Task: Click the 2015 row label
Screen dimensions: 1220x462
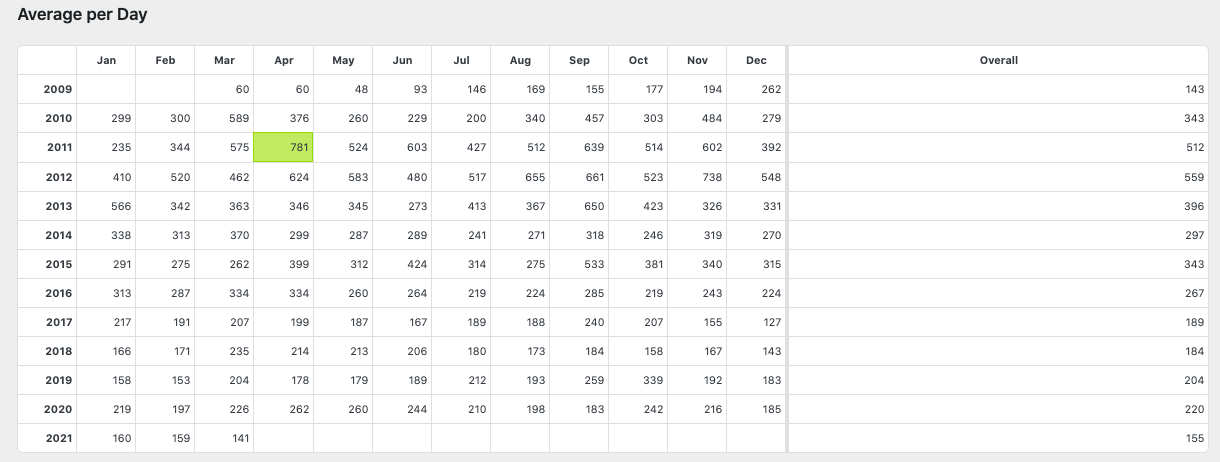Action: (58, 264)
